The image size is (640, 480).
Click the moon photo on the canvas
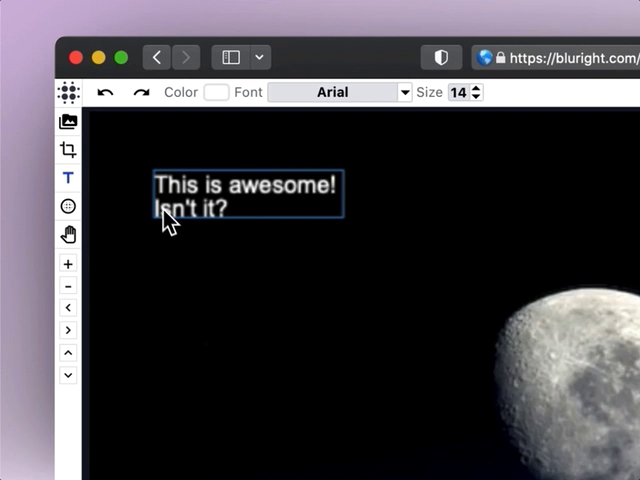567,384
